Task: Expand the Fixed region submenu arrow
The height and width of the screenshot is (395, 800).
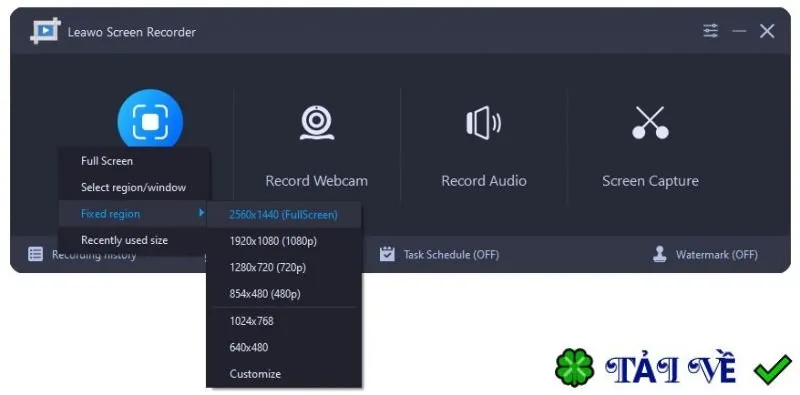Action: pos(201,212)
